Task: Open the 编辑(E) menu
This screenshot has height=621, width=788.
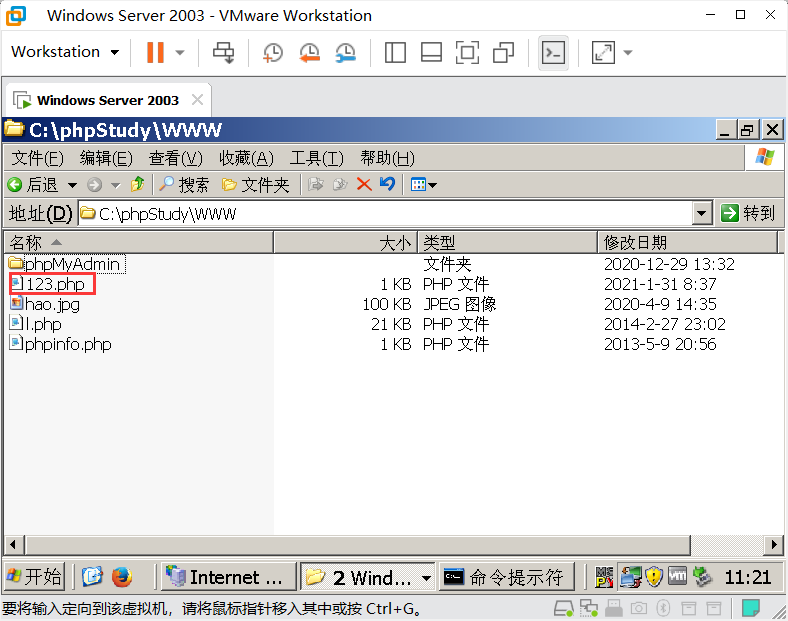Action: coord(106,158)
